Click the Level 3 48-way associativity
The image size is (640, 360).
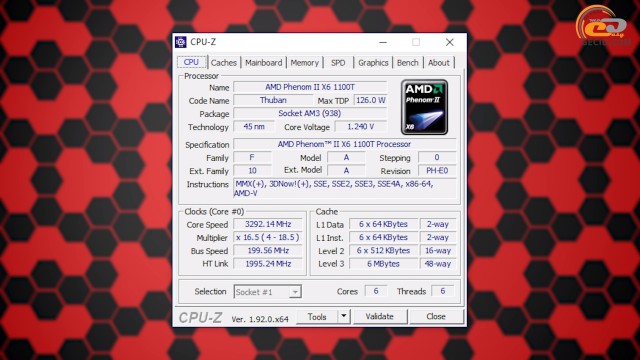tap(438, 264)
